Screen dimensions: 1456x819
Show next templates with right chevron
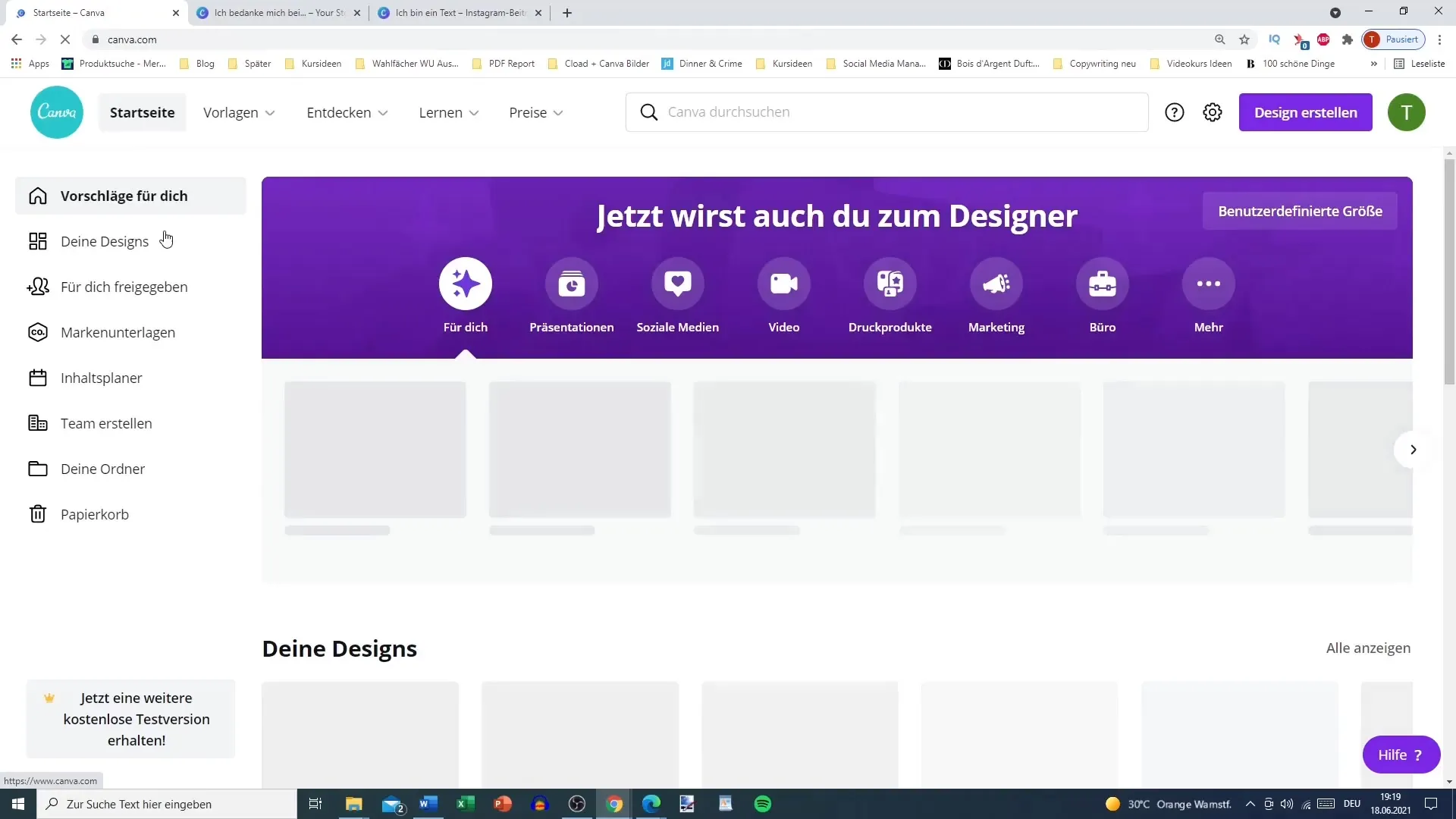pos(1413,450)
